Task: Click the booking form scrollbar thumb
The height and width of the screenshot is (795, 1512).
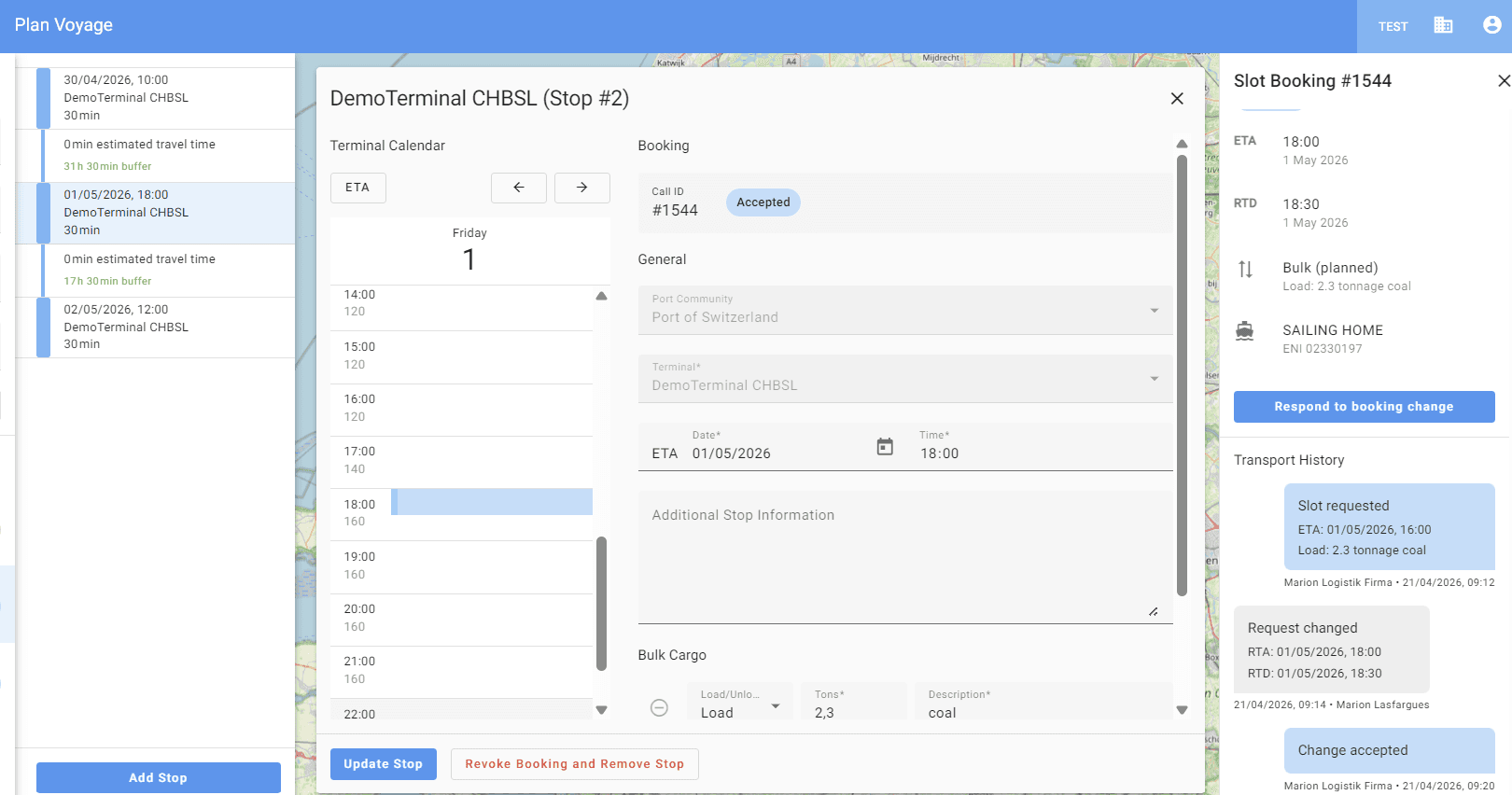Action: [x=1182, y=375]
